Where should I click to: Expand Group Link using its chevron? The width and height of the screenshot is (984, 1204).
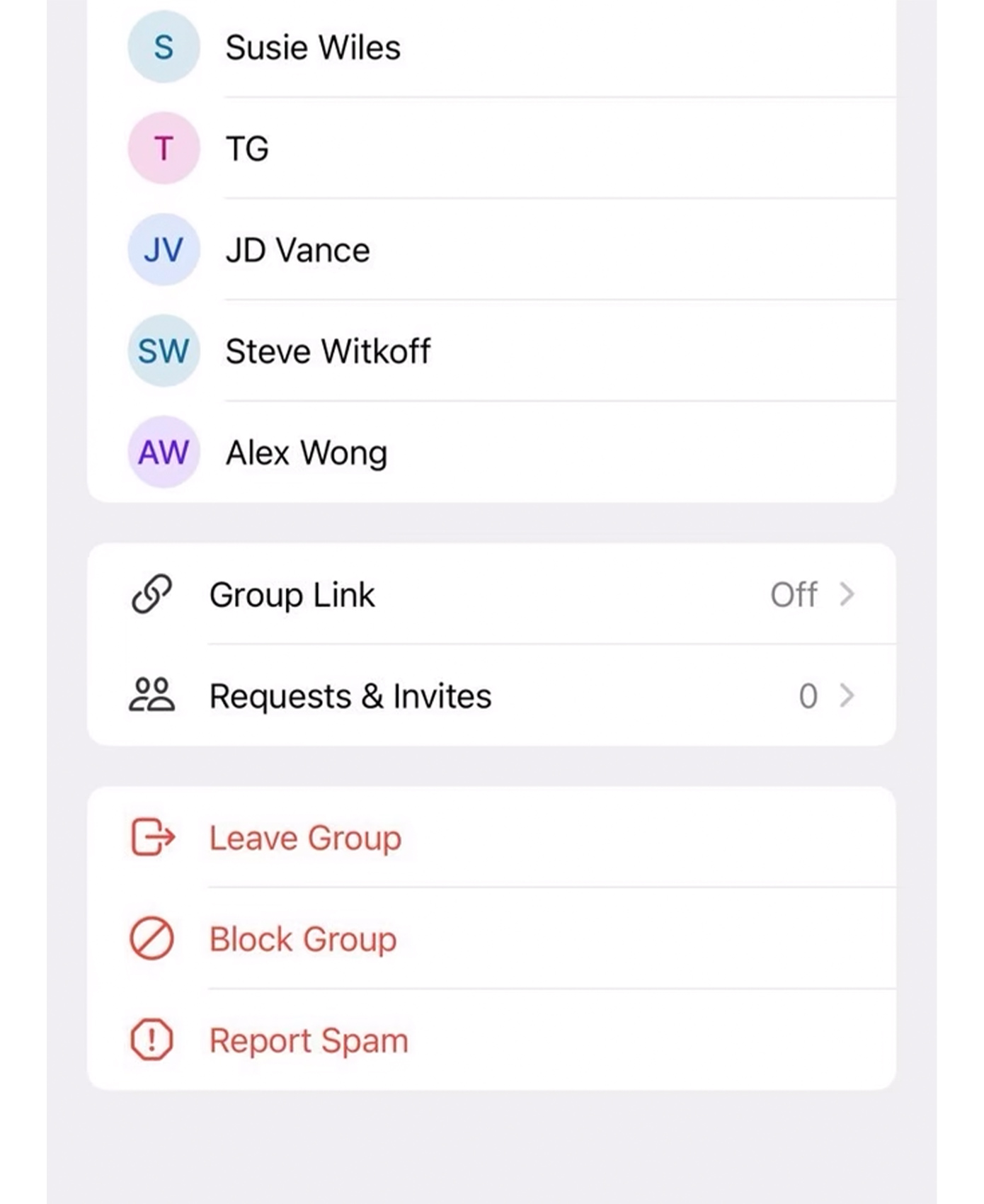click(x=847, y=594)
